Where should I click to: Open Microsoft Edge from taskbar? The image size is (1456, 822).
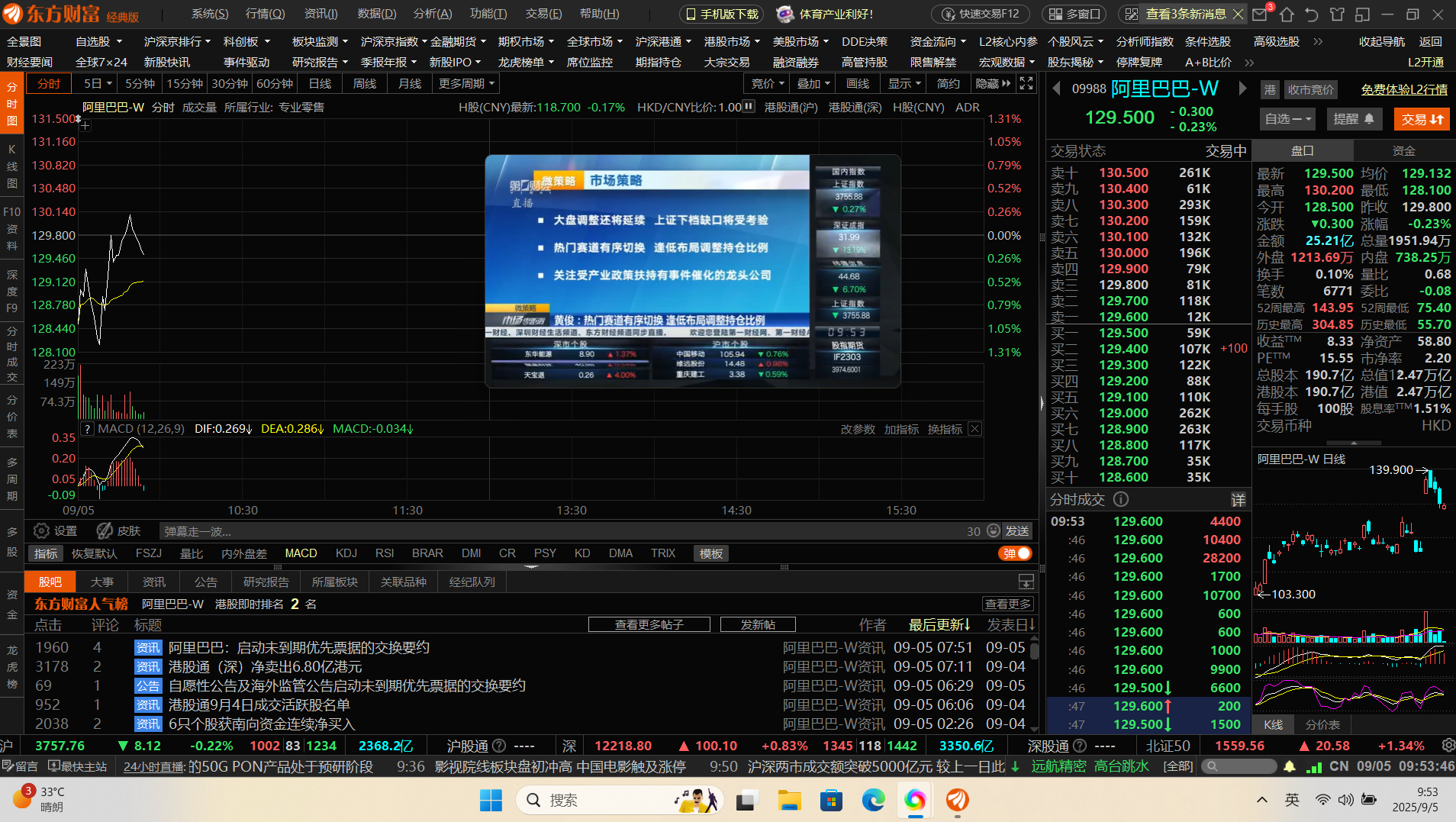click(873, 800)
